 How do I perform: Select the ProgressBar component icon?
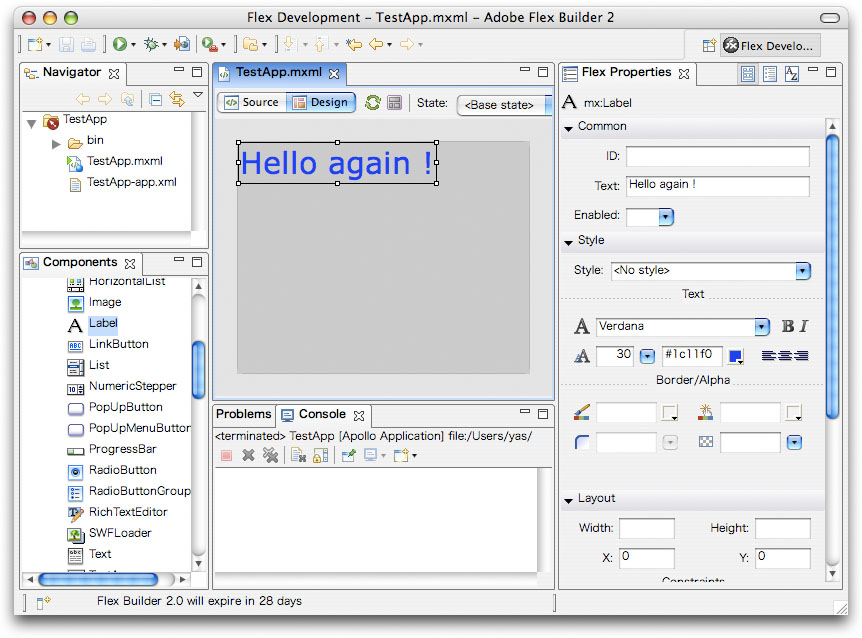(75, 451)
